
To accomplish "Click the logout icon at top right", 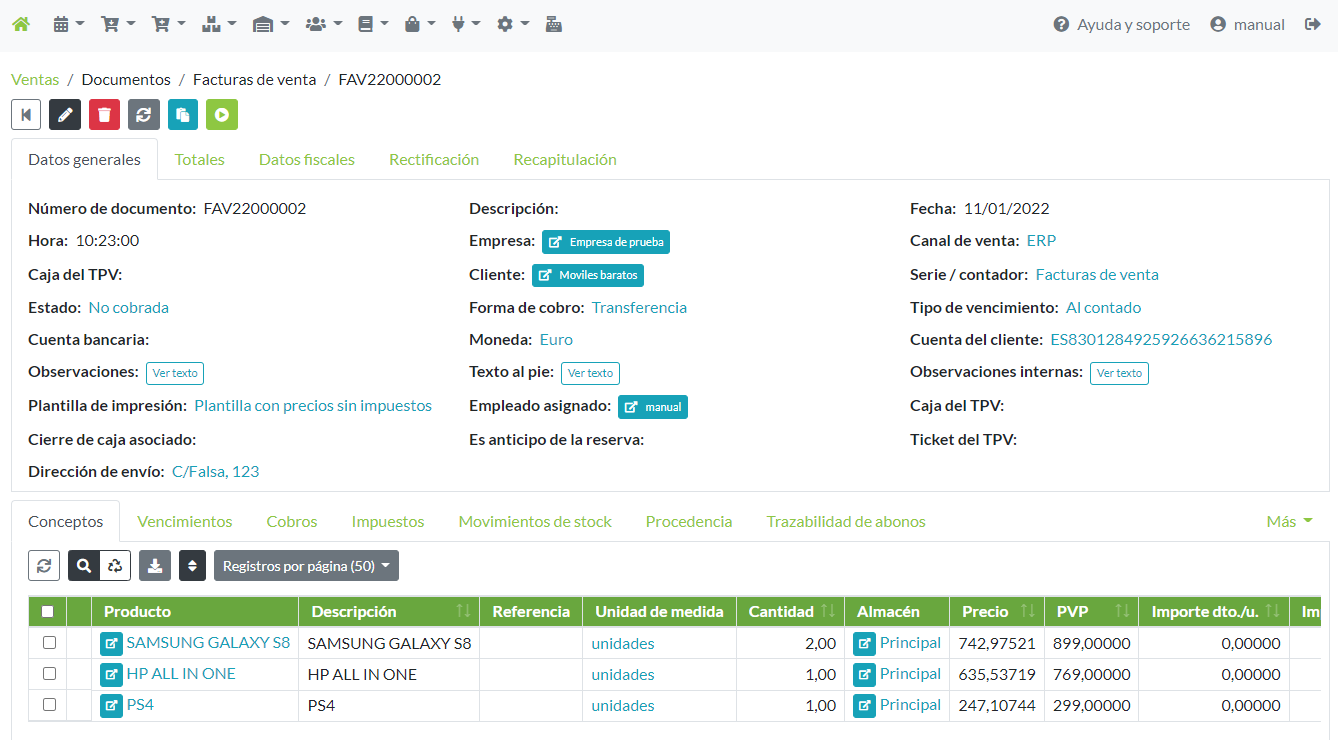I will pos(1313,24).
